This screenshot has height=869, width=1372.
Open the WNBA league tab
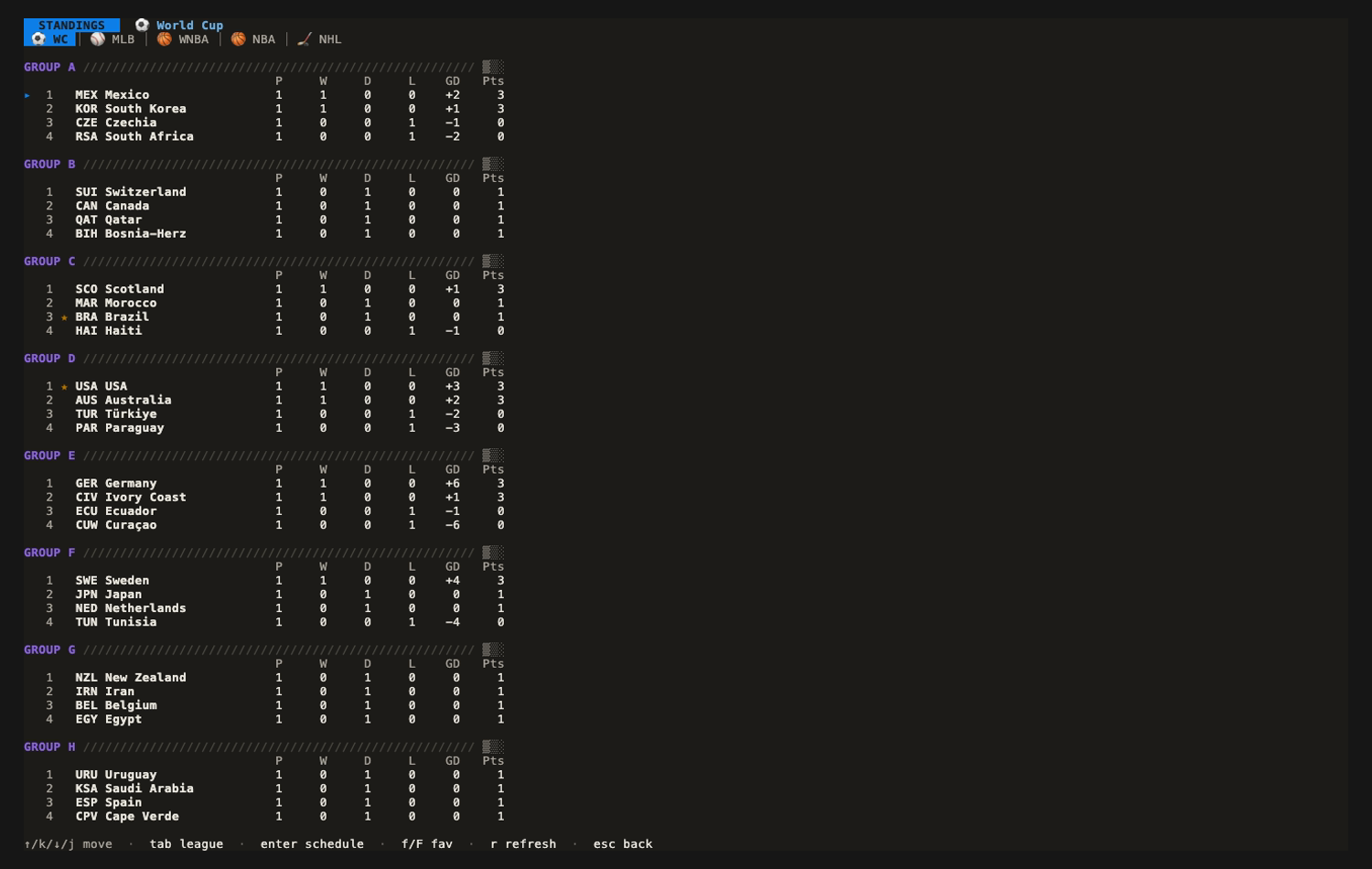click(x=183, y=39)
